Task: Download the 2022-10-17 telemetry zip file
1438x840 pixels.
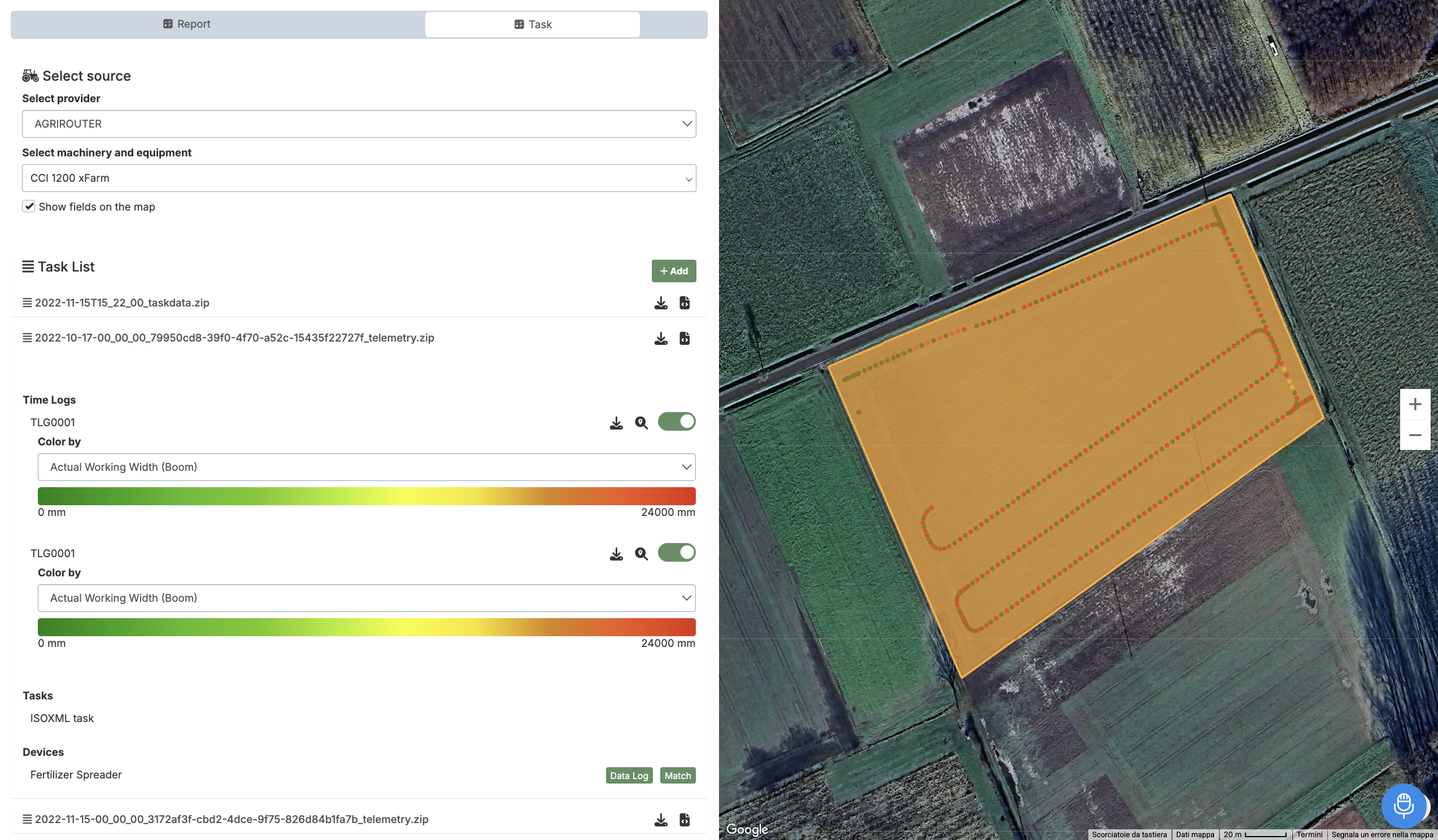Action: point(661,339)
